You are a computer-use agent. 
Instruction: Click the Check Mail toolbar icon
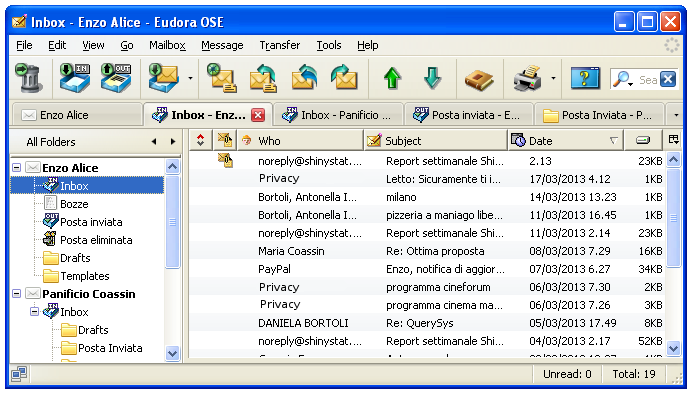point(163,78)
